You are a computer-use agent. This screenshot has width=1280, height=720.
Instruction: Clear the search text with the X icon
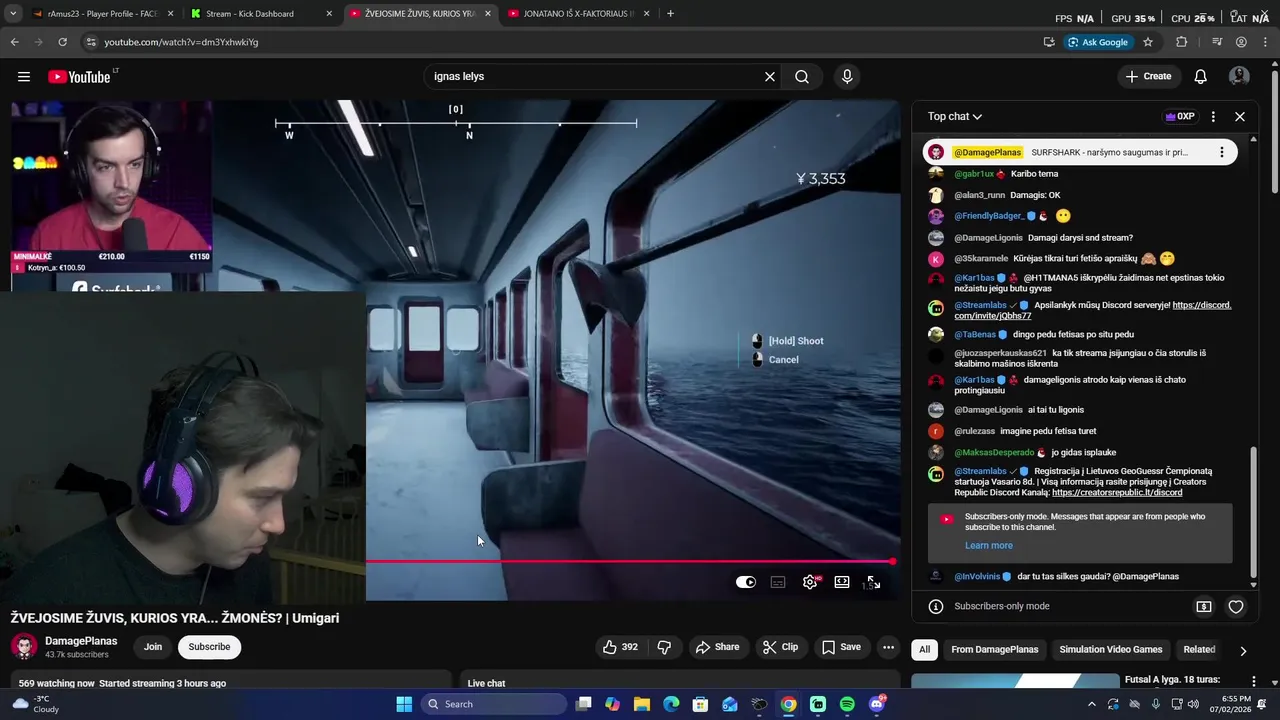770,77
